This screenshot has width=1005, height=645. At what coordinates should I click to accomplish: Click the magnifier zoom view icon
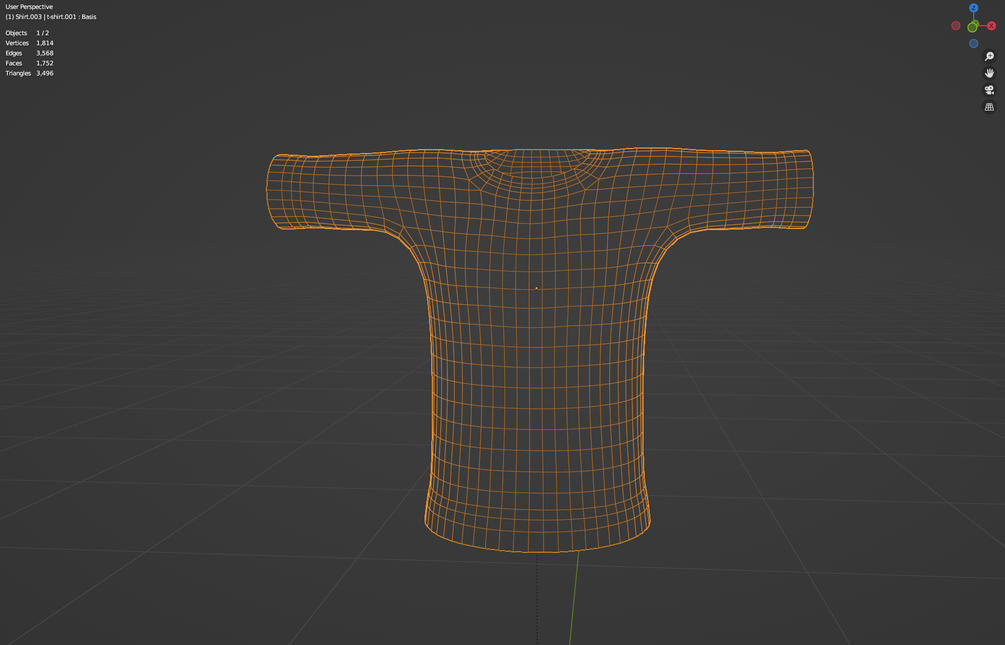coord(989,56)
